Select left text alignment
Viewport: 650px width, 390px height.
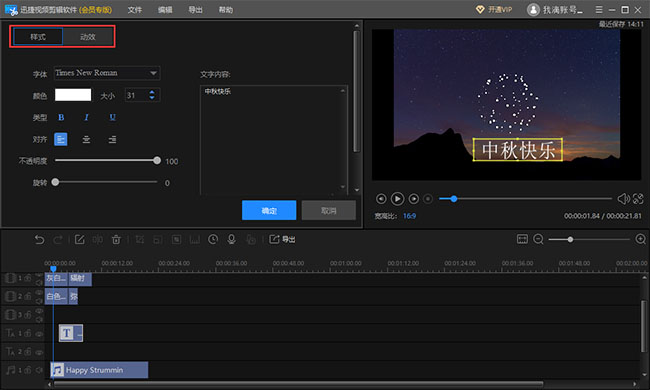click(61, 139)
